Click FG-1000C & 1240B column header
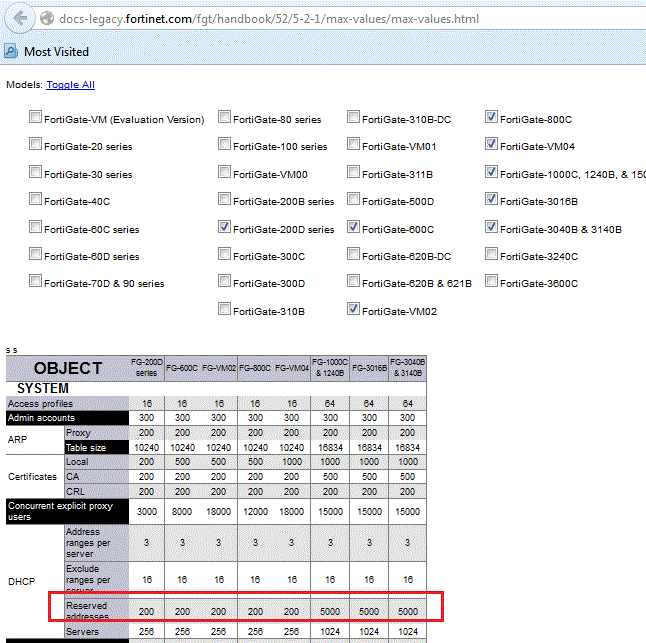This screenshot has height=643, width=646. [x=330, y=367]
